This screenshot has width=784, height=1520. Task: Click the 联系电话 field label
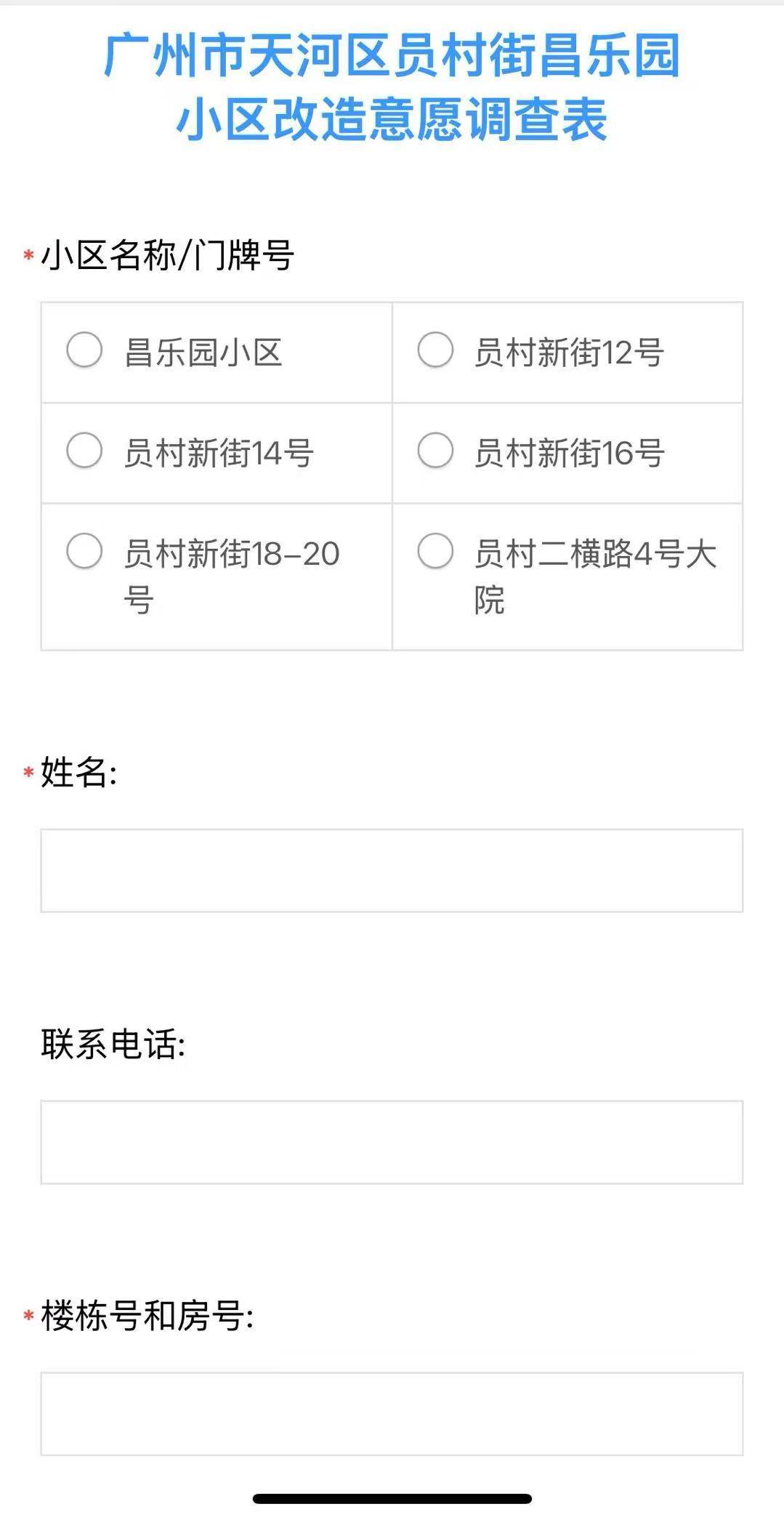113,1044
